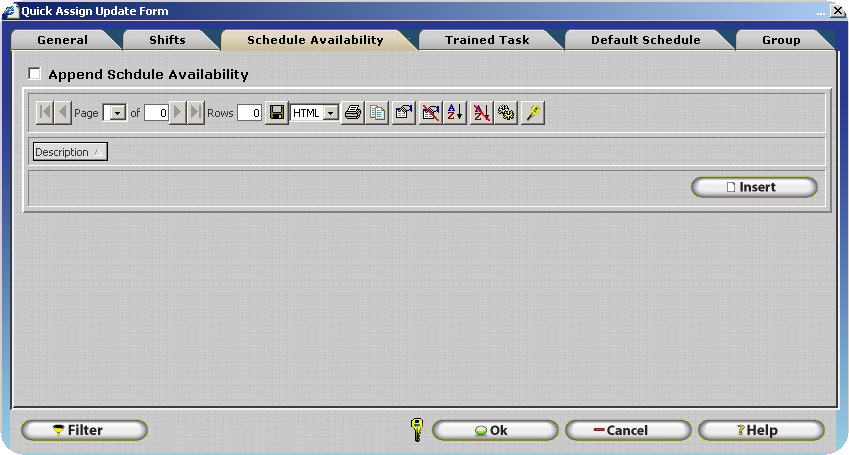Expand the HTML export format dropdown

[x=330, y=114]
